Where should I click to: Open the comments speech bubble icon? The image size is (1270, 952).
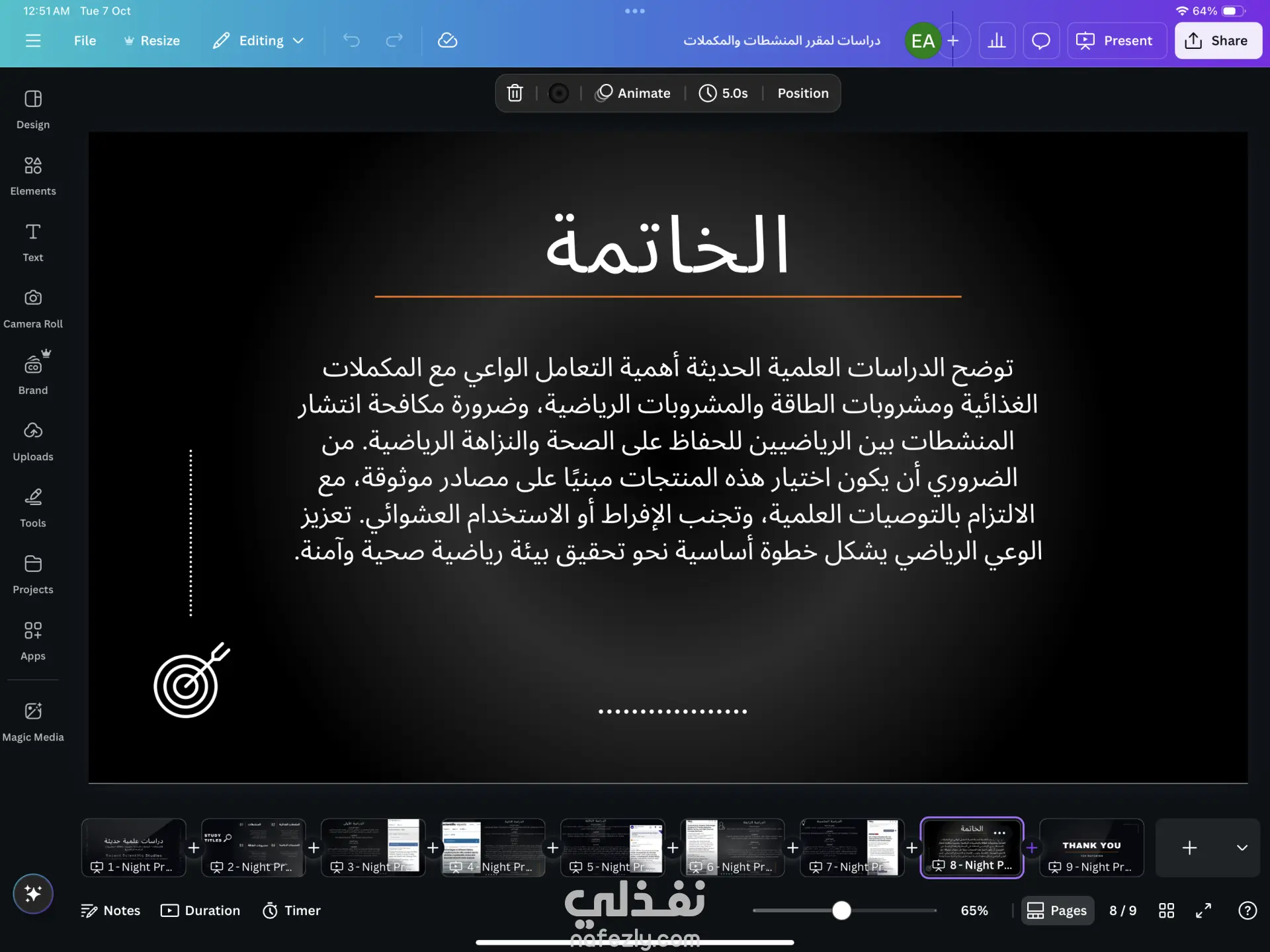coord(1041,41)
